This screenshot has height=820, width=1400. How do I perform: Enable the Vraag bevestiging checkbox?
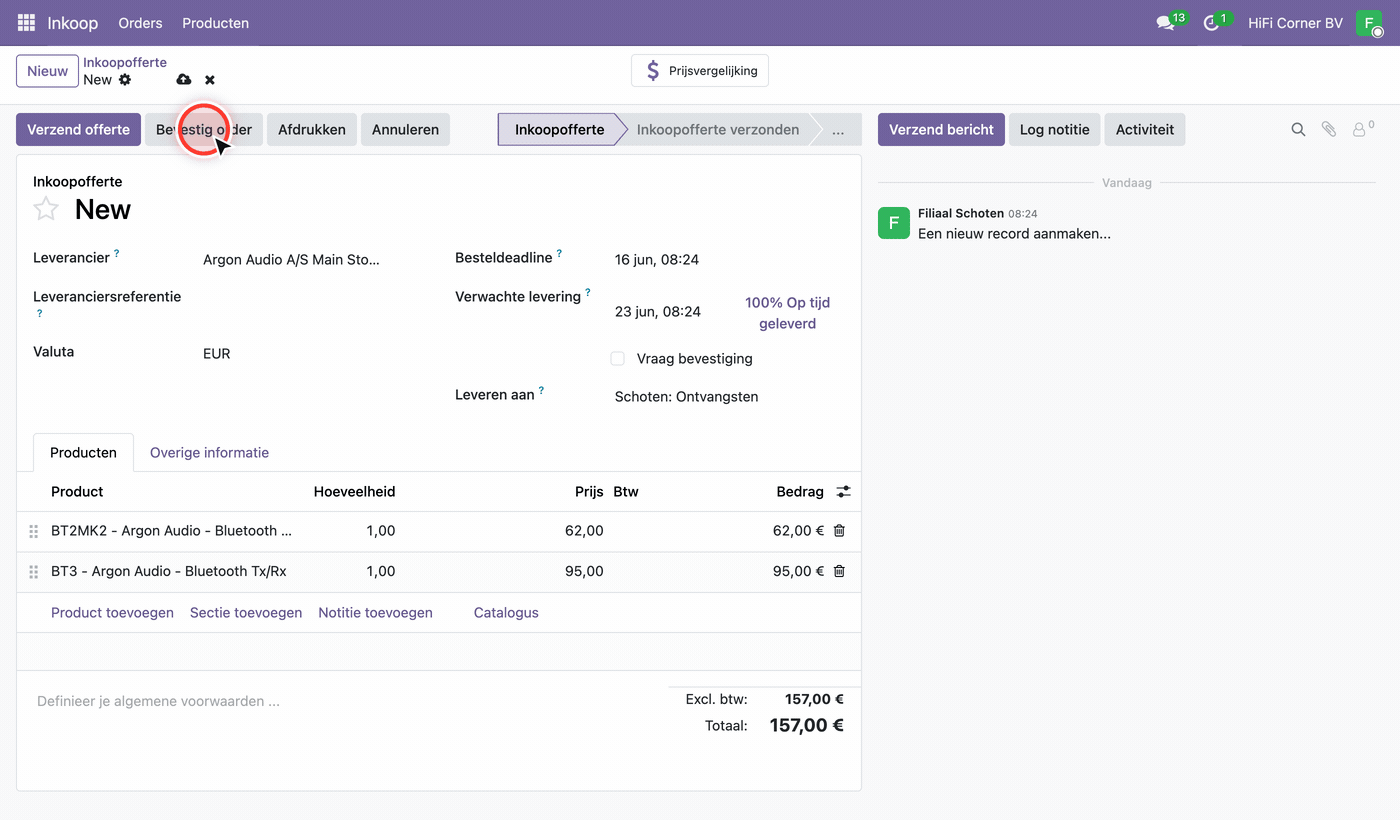coord(618,358)
